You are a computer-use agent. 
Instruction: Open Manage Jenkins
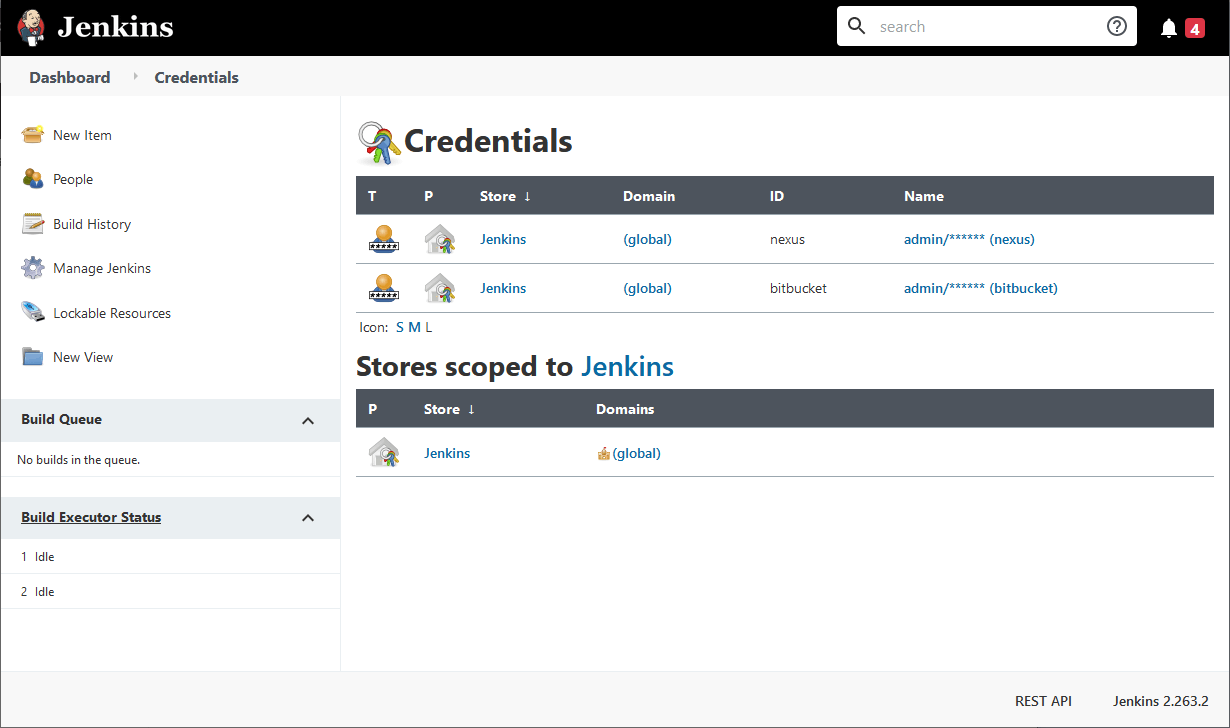pos(102,268)
